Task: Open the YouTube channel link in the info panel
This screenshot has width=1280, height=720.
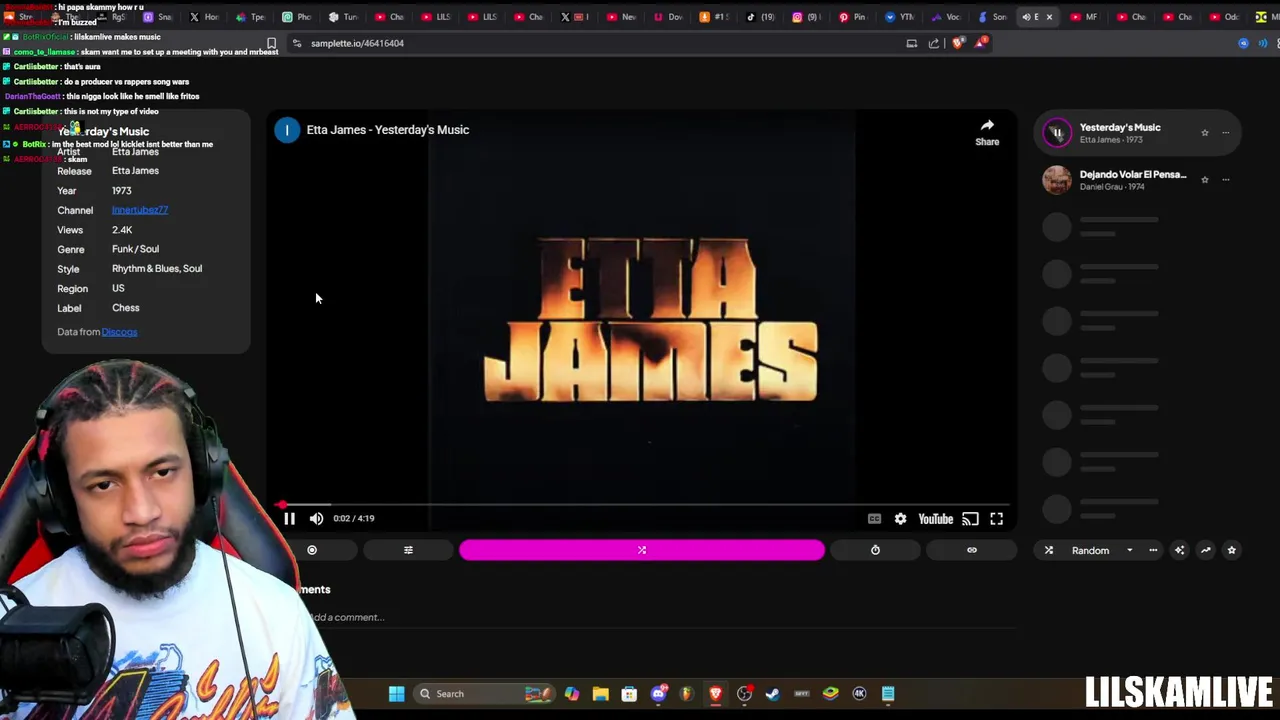Action: click(x=140, y=210)
